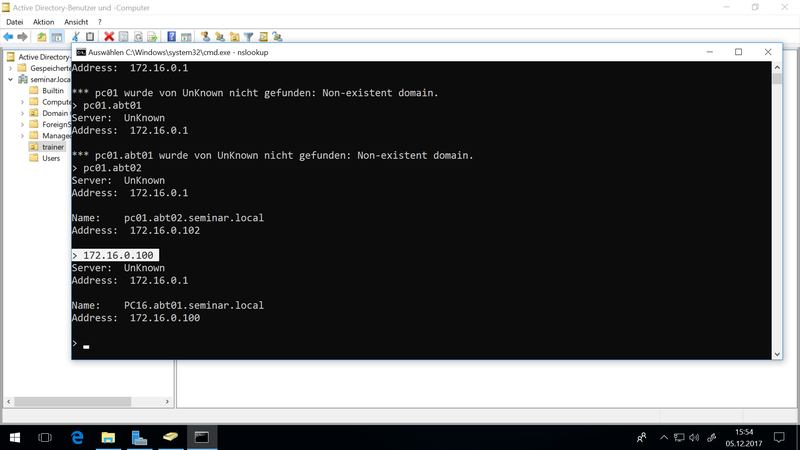Screen dimensions: 800x450
Task: Expand the Managed Service Accounts arrow
Action: click(22, 135)
